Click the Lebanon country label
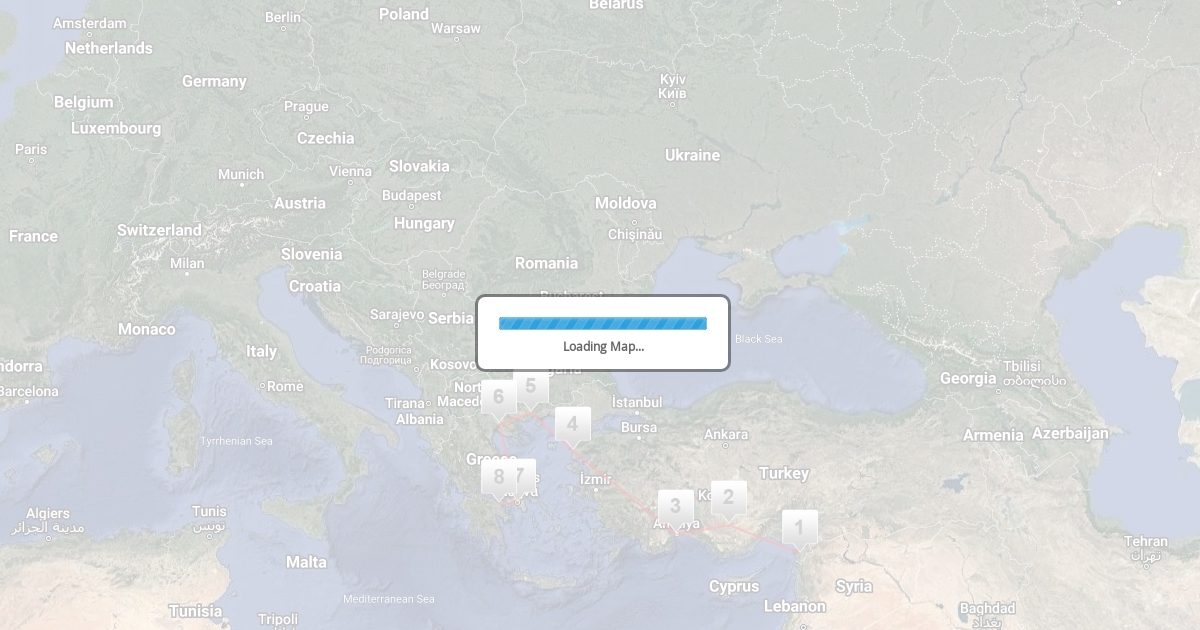The image size is (1200, 630). point(795,606)
